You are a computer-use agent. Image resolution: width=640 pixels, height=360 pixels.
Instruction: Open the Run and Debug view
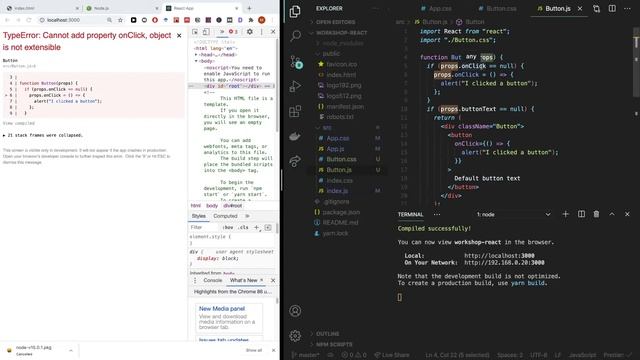click(295, 86)
